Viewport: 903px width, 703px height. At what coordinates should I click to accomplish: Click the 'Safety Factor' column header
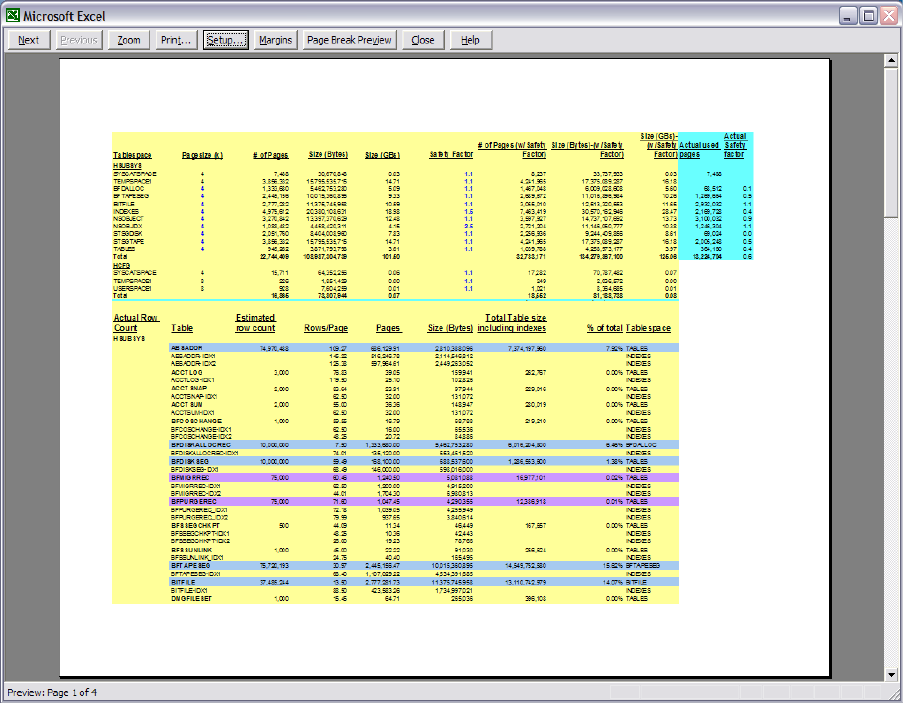[x=452, y=155]
